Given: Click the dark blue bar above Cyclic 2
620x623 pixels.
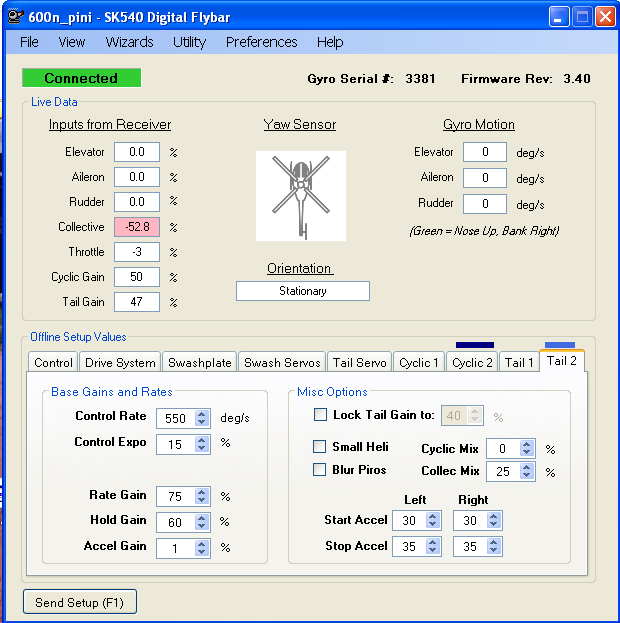Looking at the screenshot, I should tap(475, 345).
